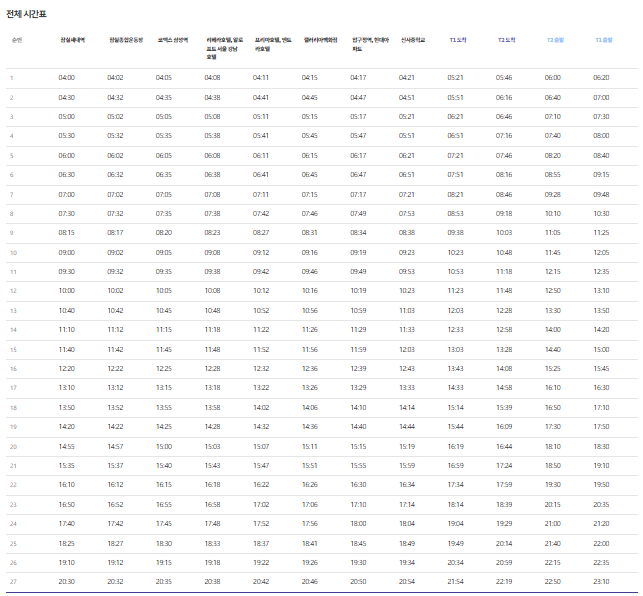Click T2 출발 time 16:50 in row 18
This screenshot has width=643, height=596.
coord(552,407)
